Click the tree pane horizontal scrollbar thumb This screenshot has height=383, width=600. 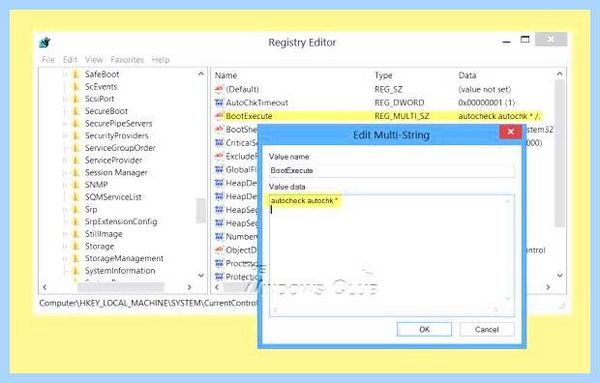pos(121,287)
